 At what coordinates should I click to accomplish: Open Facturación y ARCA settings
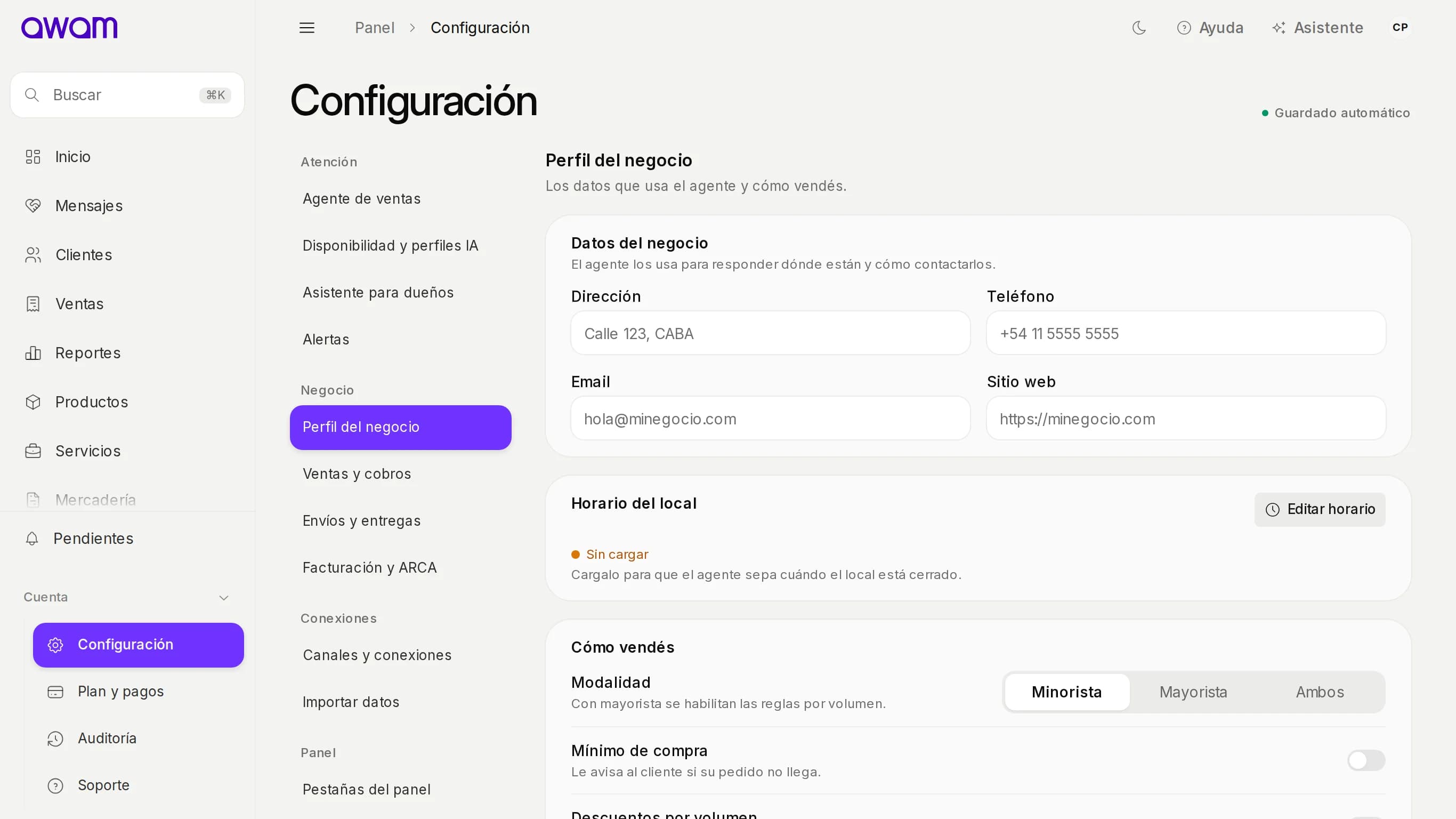coord(400,568)
